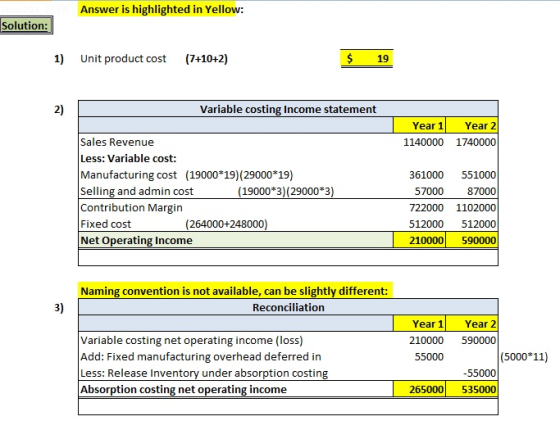Click the 'Reconciliation' table header
Viewport: 560px width, 430px height.
pyautogui.click(x=288, y=307)
